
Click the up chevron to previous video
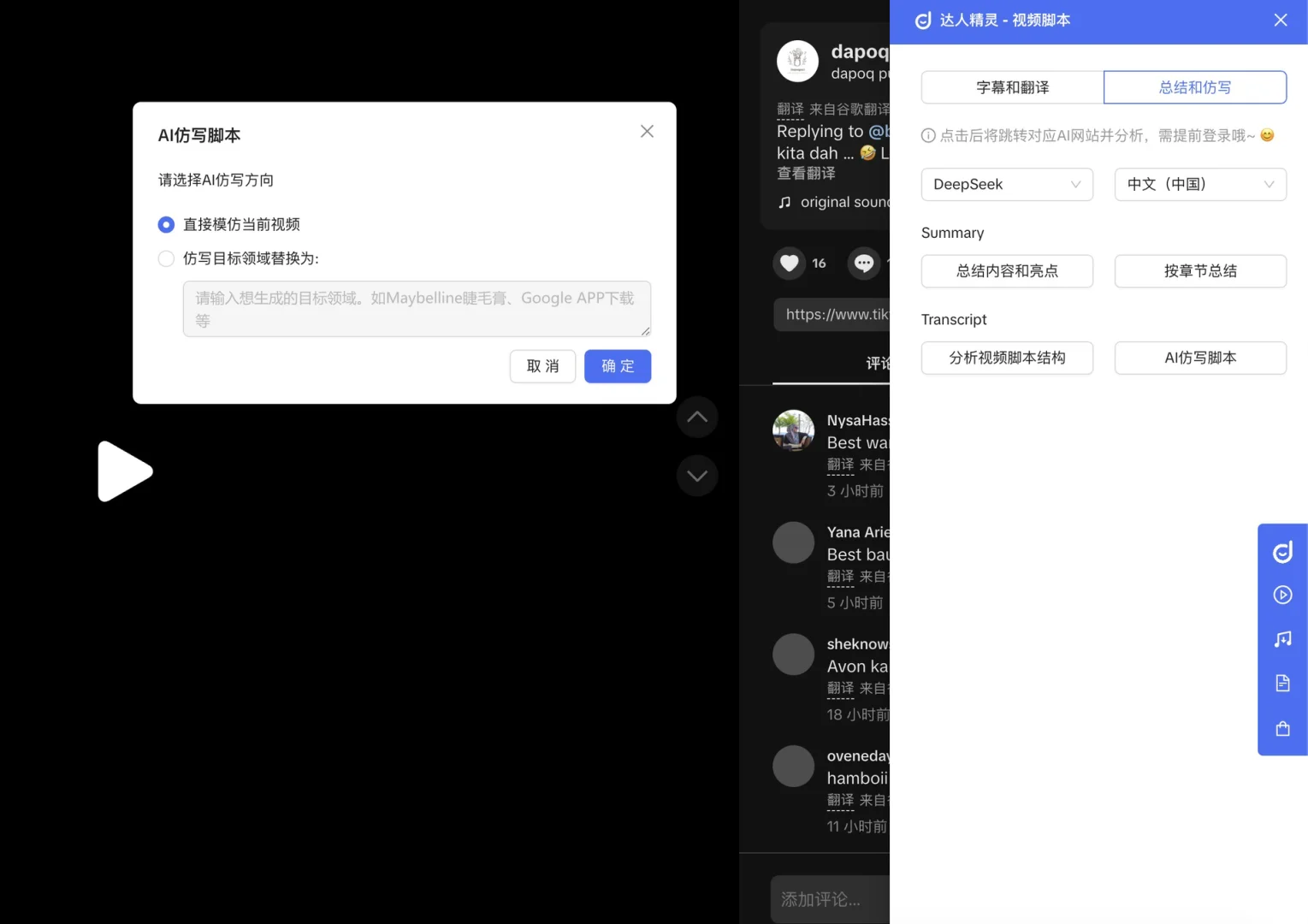[x=697, y=417]
